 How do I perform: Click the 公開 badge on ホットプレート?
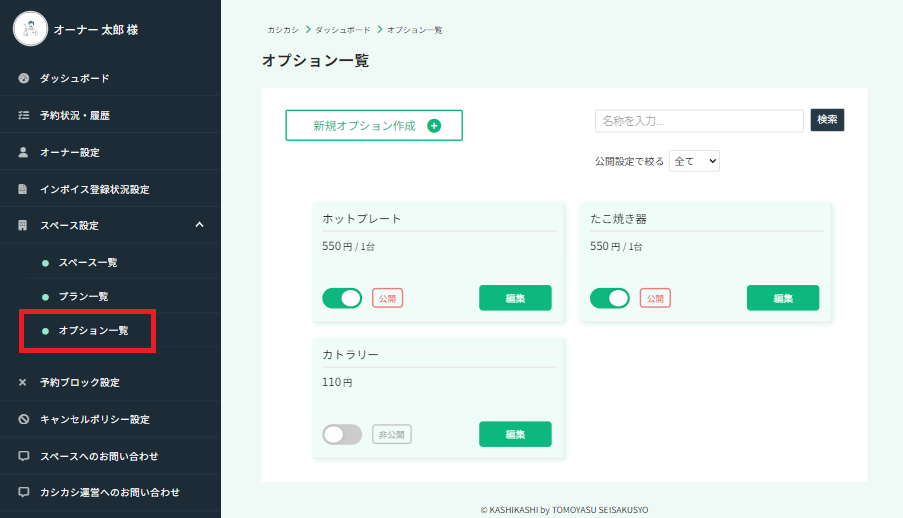coord(388,298)
